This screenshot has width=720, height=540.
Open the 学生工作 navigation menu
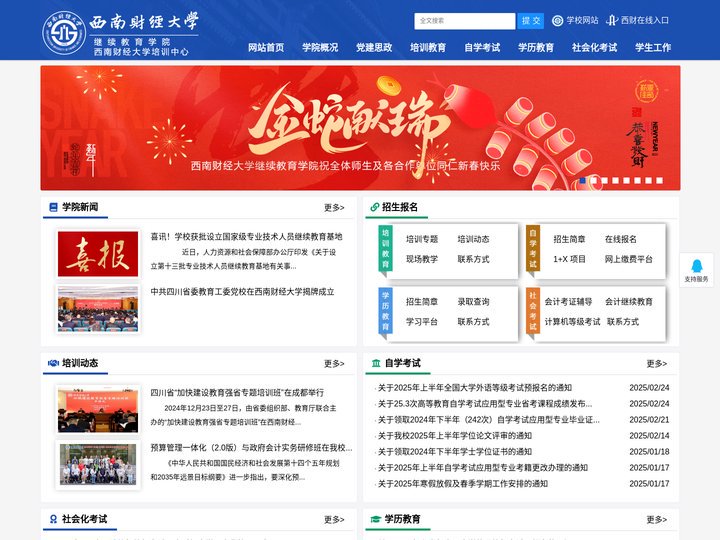click(653, 47)
